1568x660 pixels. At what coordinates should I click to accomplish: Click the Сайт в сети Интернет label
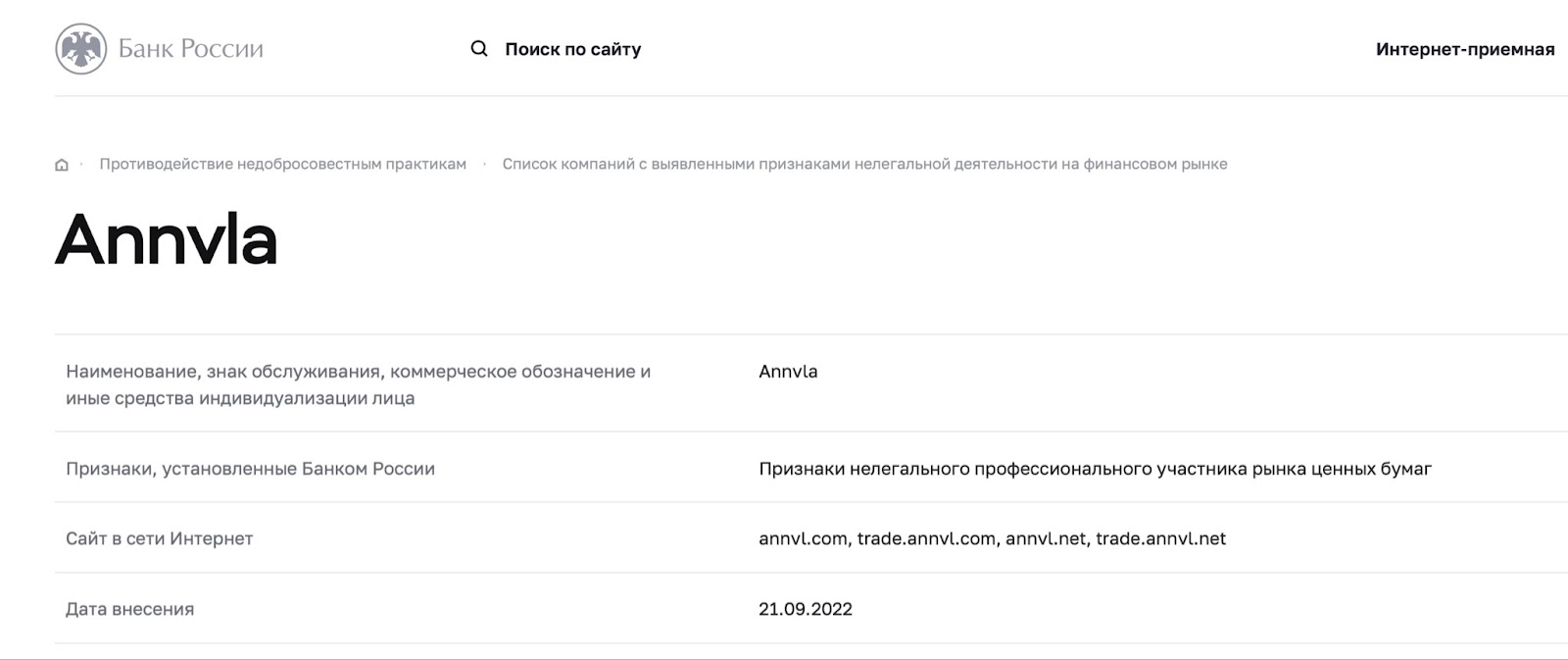click(159, 538)
